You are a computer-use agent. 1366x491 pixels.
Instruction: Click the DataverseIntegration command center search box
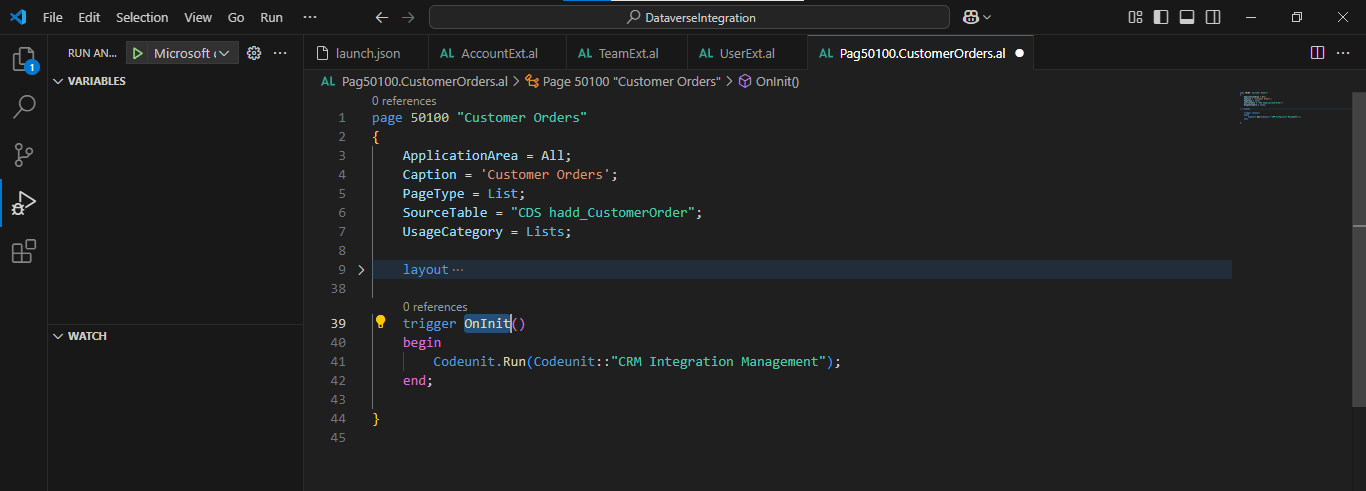pos(689,17)
